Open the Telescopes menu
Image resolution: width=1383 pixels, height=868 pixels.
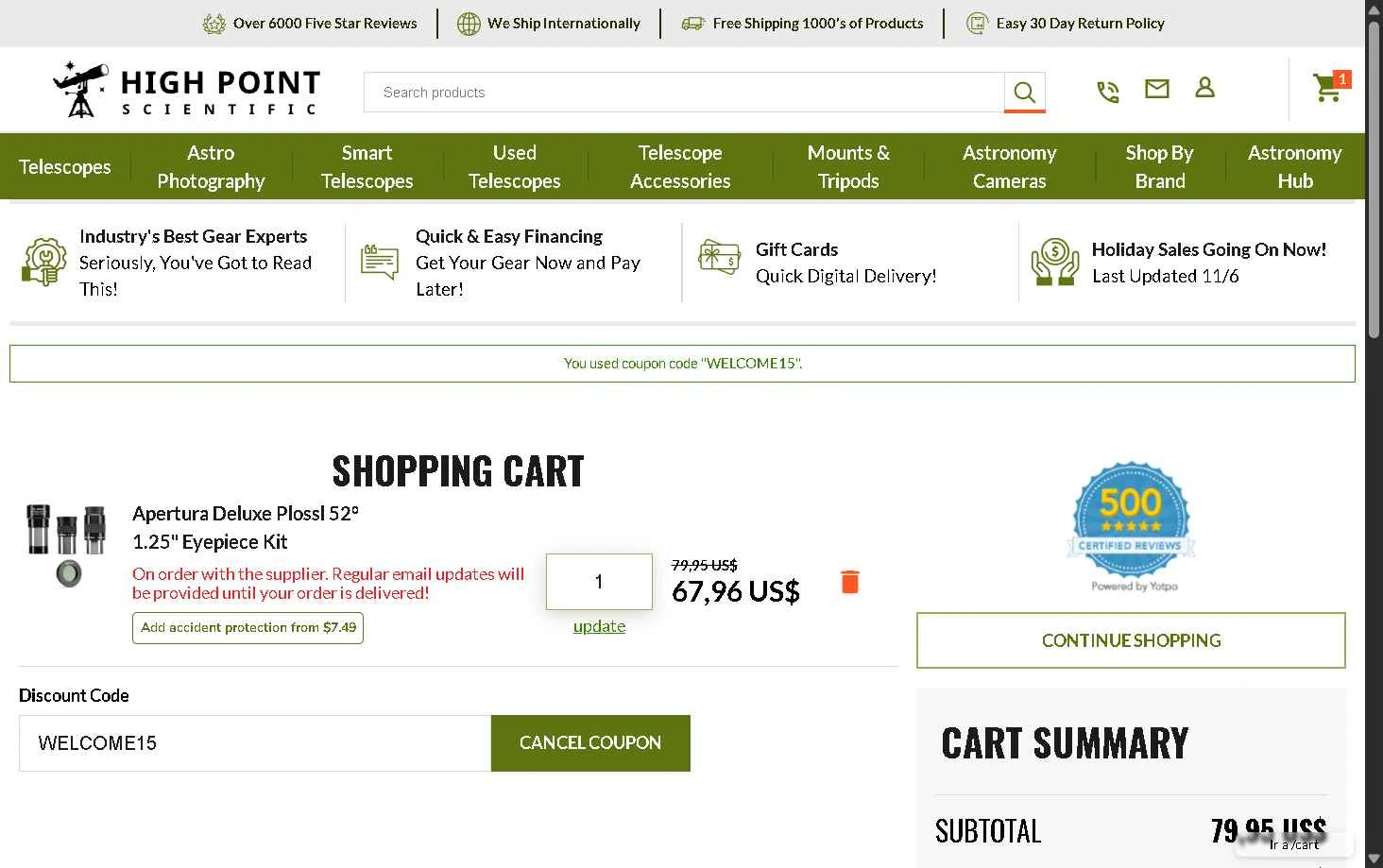64,167
